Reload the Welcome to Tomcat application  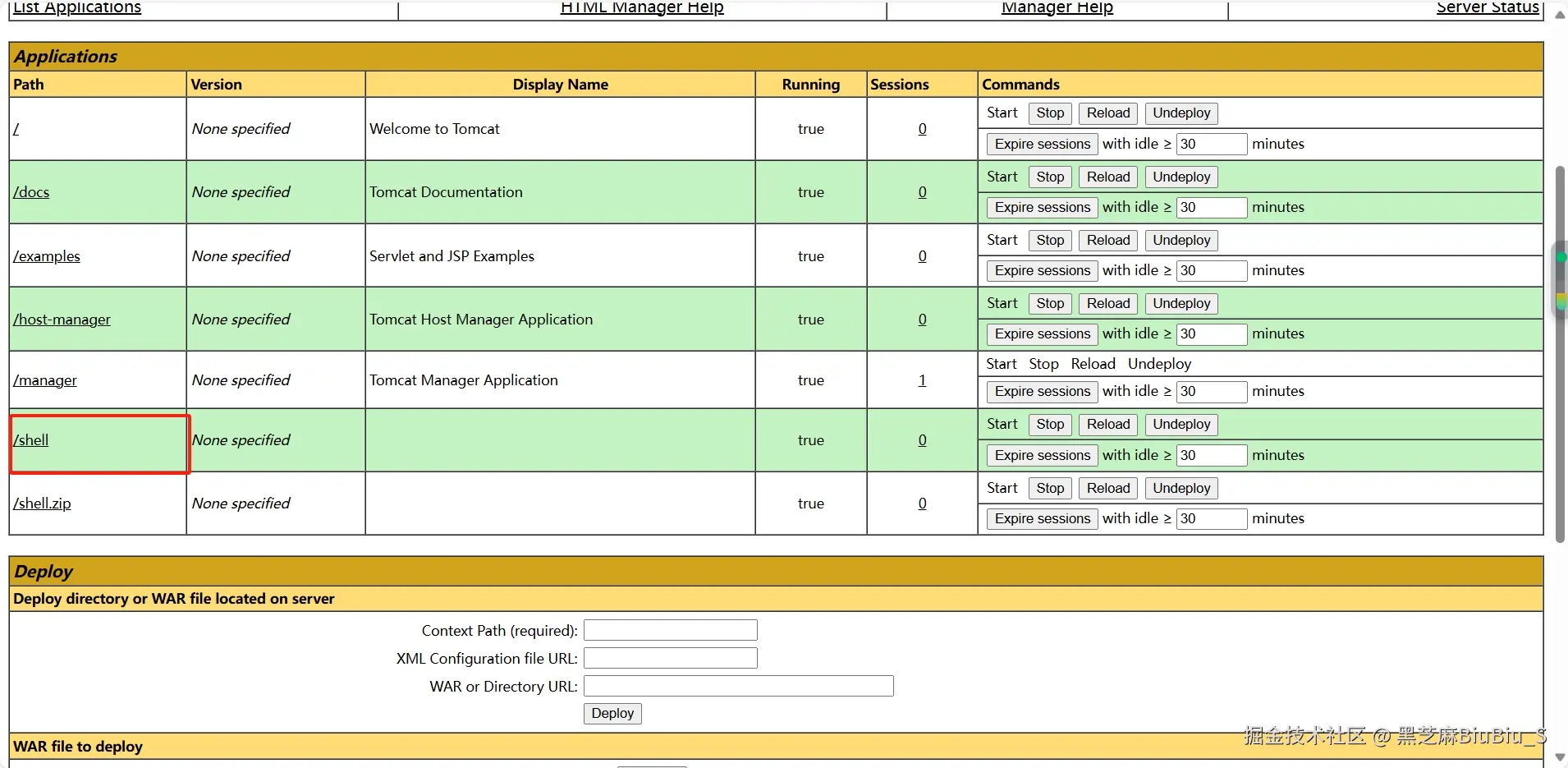point(1108,113)
